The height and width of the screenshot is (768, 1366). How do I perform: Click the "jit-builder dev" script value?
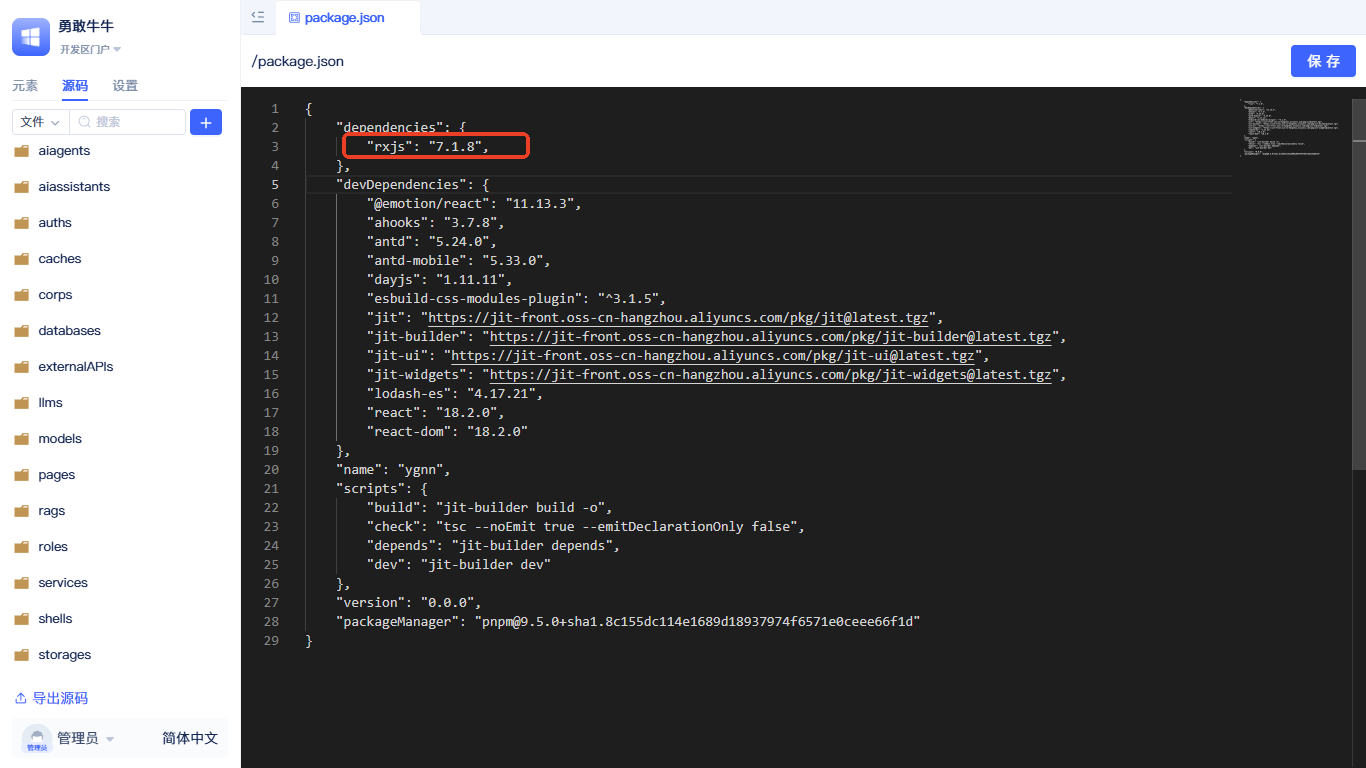pos(486,565)
